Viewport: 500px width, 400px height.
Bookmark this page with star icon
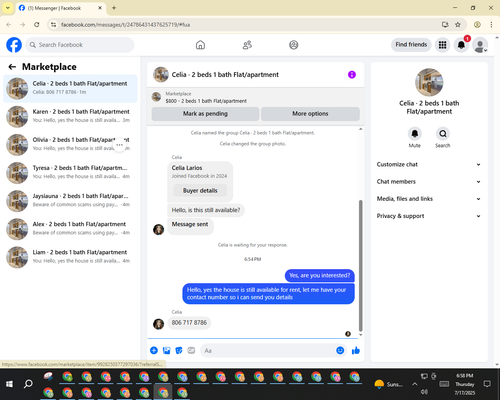pos(458,25)
